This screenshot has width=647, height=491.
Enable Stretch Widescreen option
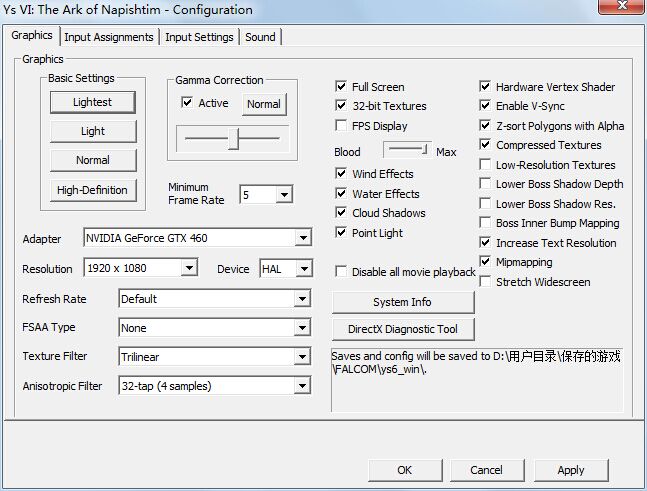coord(486,282)
